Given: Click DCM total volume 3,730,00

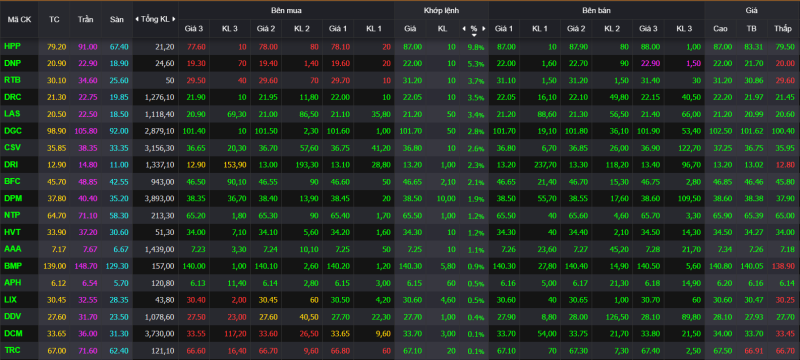Looking at the screenshot, I should 160,334.
